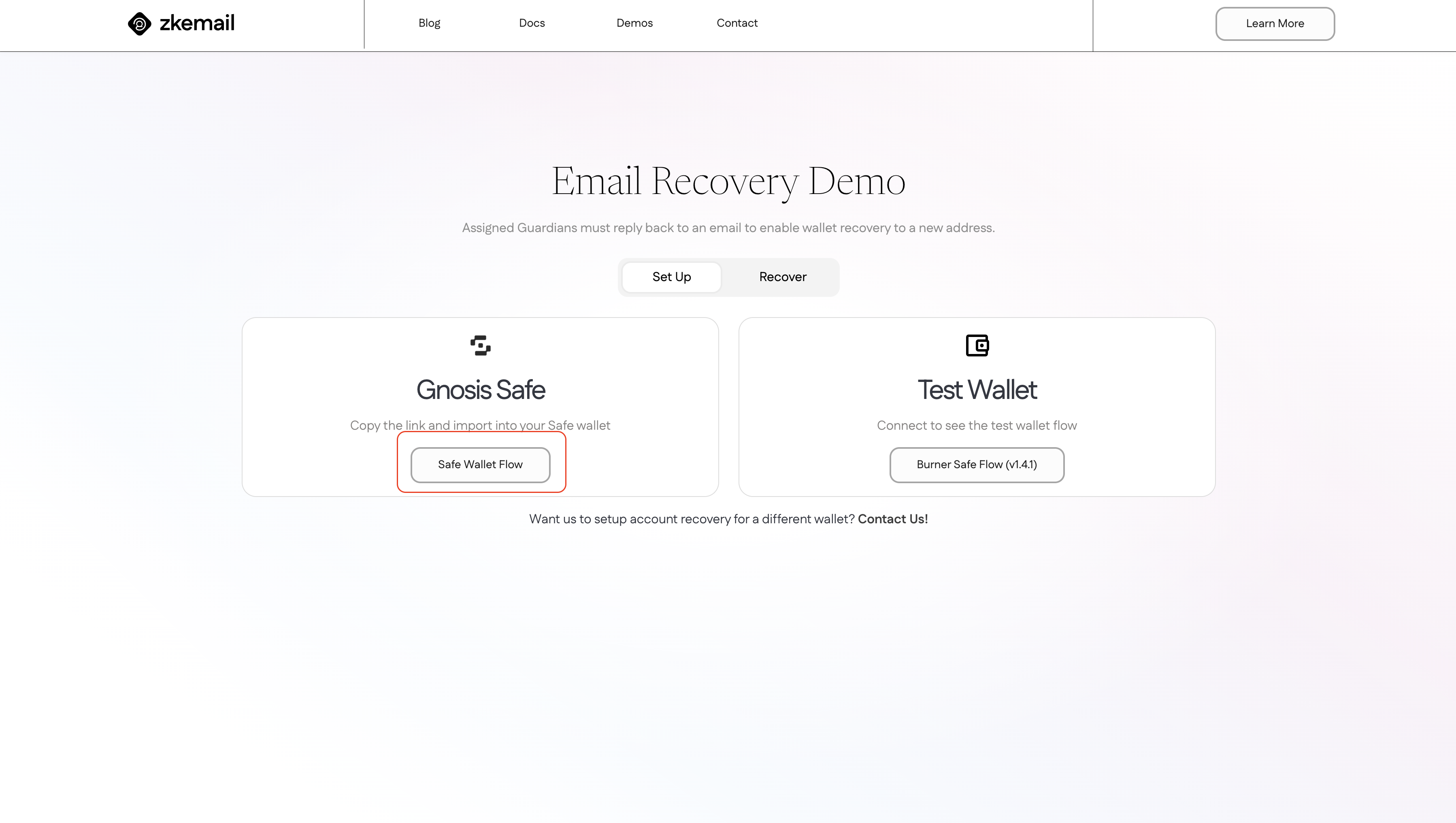Click the Set Up toggle button
Image resolution: width=1456 pixels, height=823 pixels.
pyautogui.click(x=671, y=277)
